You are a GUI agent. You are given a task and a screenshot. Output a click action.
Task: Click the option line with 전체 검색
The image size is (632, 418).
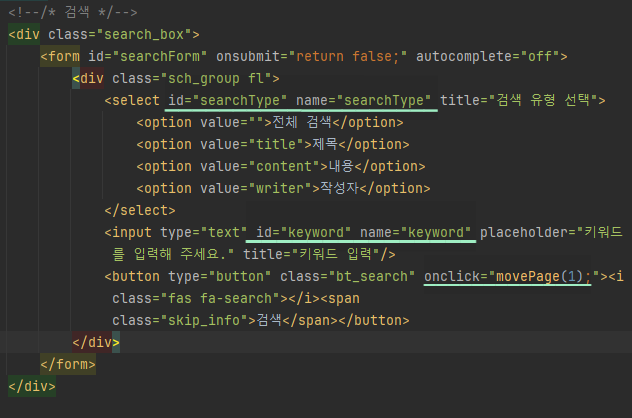tap(270, 123)
